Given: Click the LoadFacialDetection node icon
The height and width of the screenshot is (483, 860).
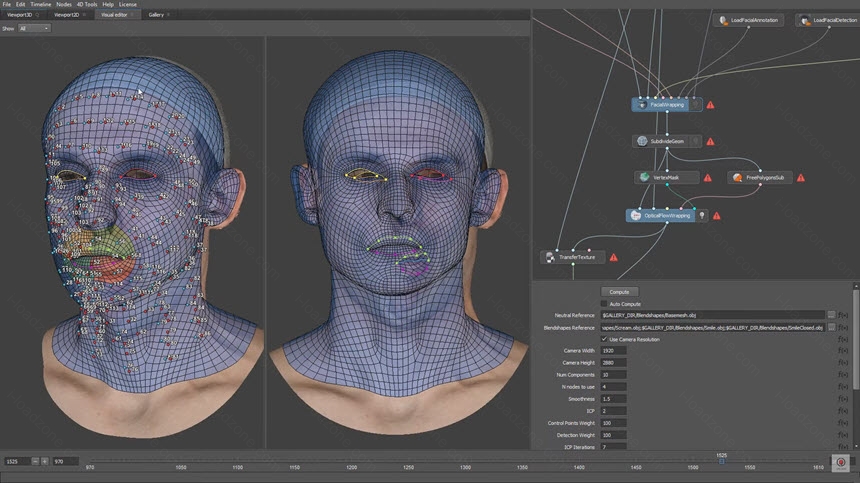Looking at the screenshot, I should [x=805, y=20].
